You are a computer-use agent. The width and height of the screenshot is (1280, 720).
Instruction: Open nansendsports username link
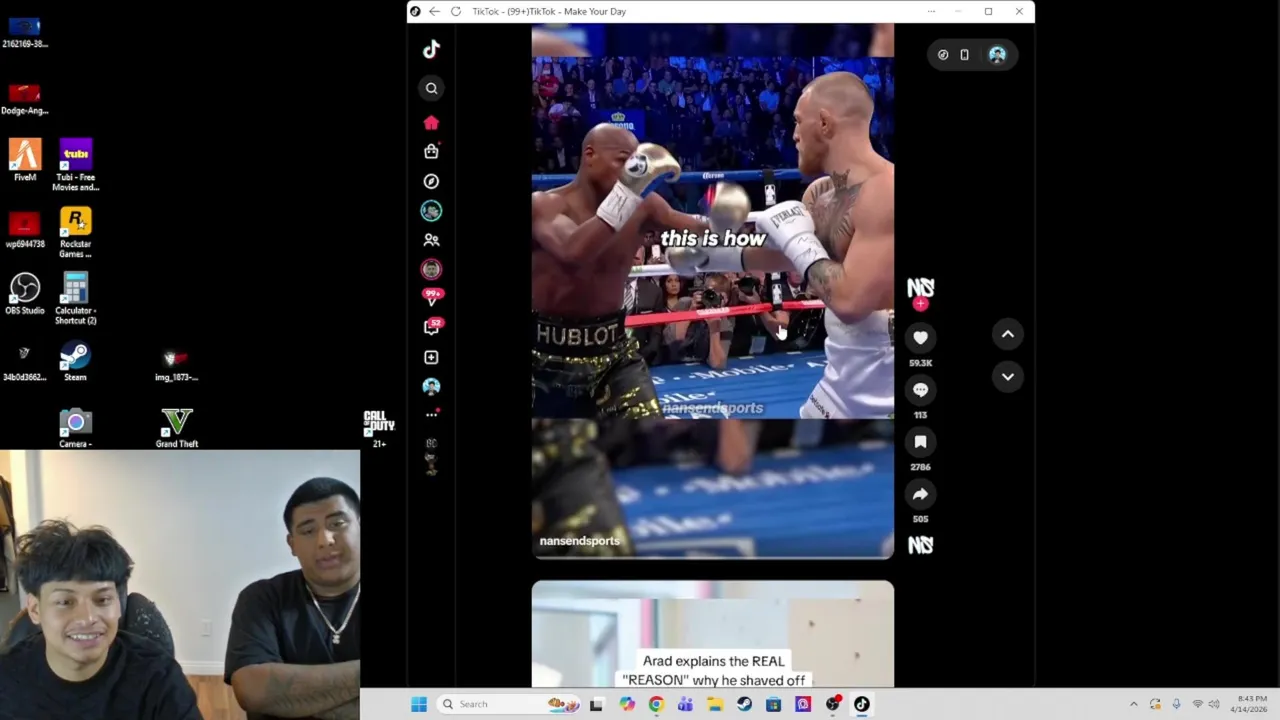coord(580,541)
